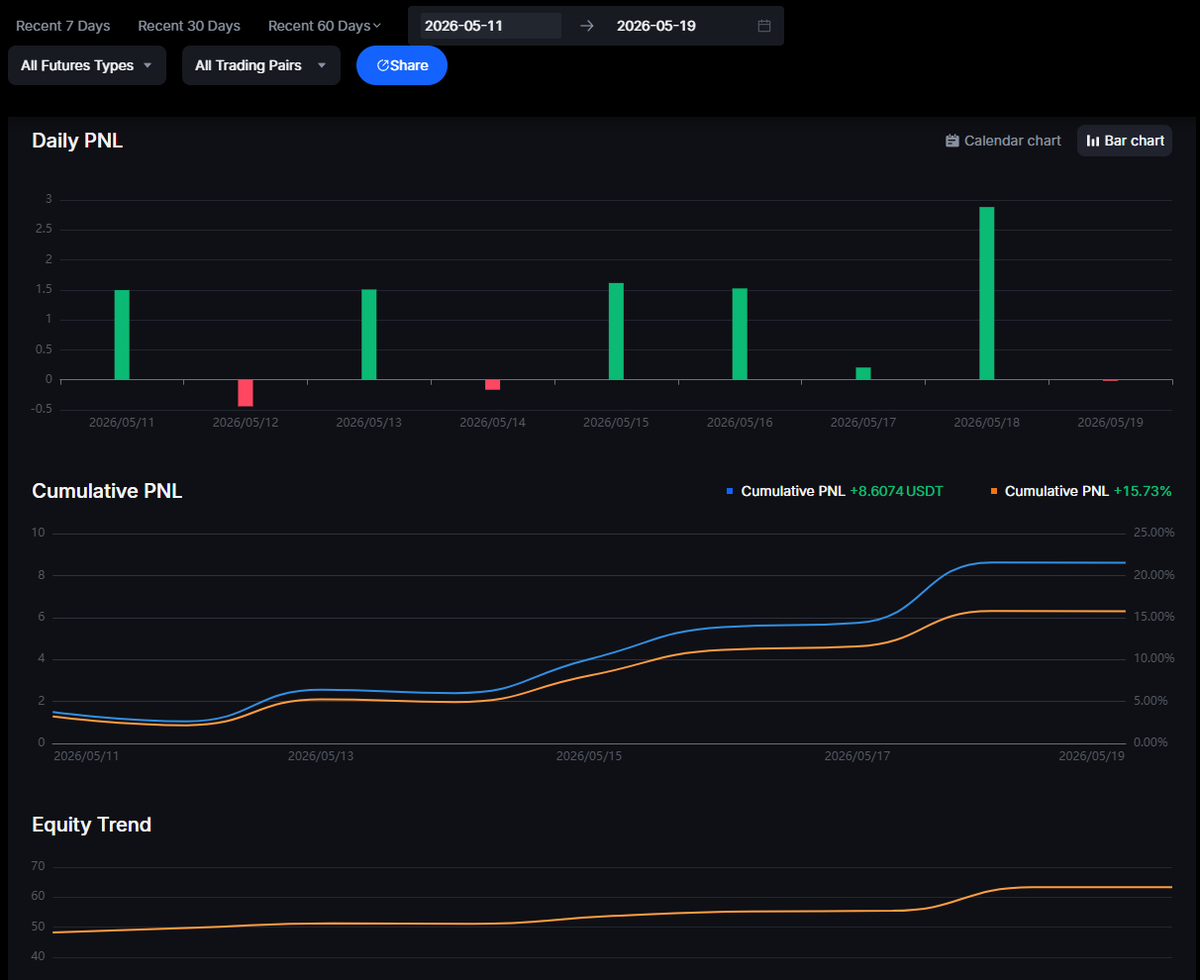The image size is (1200, 980).
Task: Click the green bar for 2026/05/13
Action: pyautogui.click(x=369, y=335)
